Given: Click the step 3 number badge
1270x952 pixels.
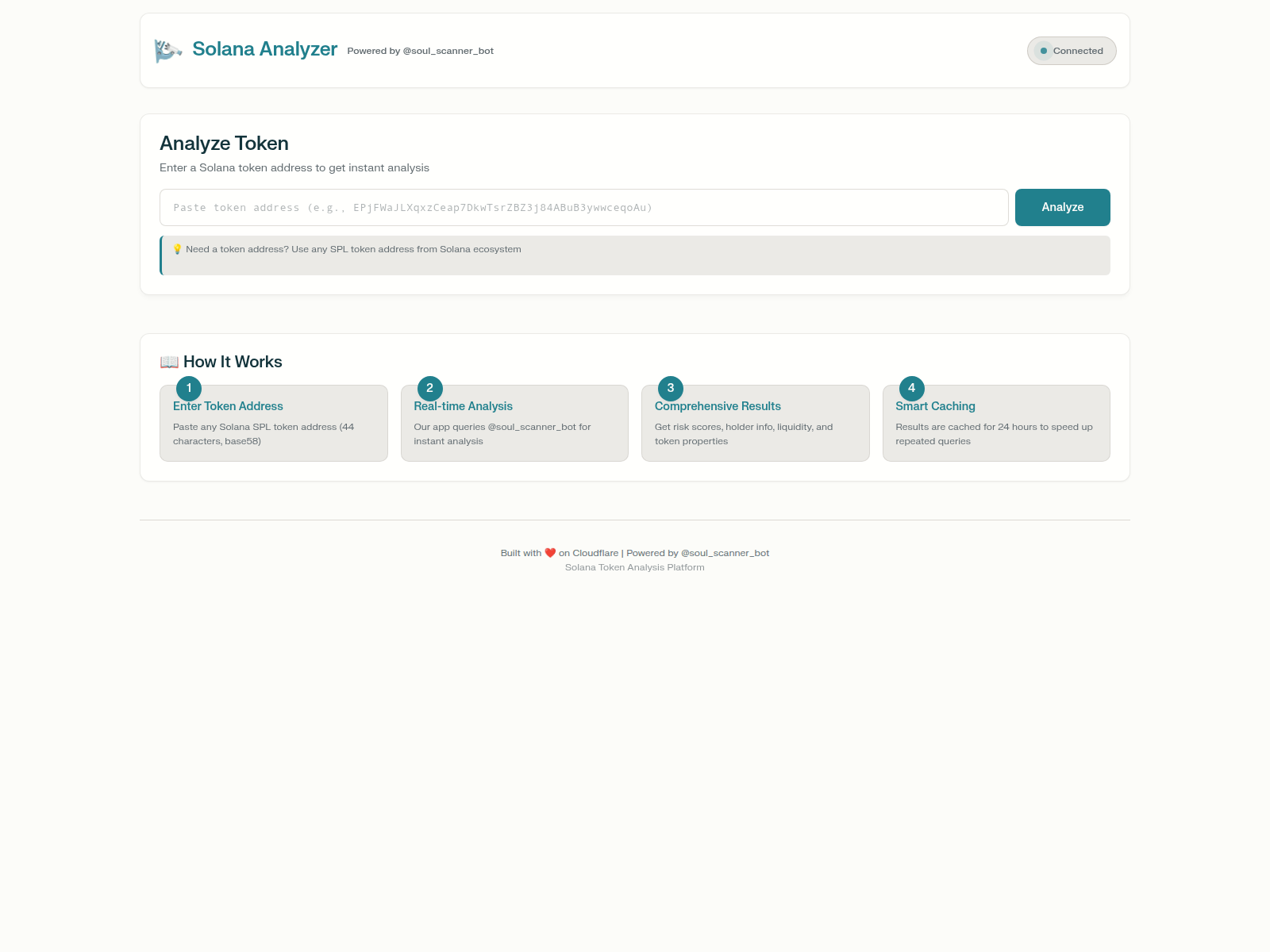Looking at the screenshot, I should point(671,388).
